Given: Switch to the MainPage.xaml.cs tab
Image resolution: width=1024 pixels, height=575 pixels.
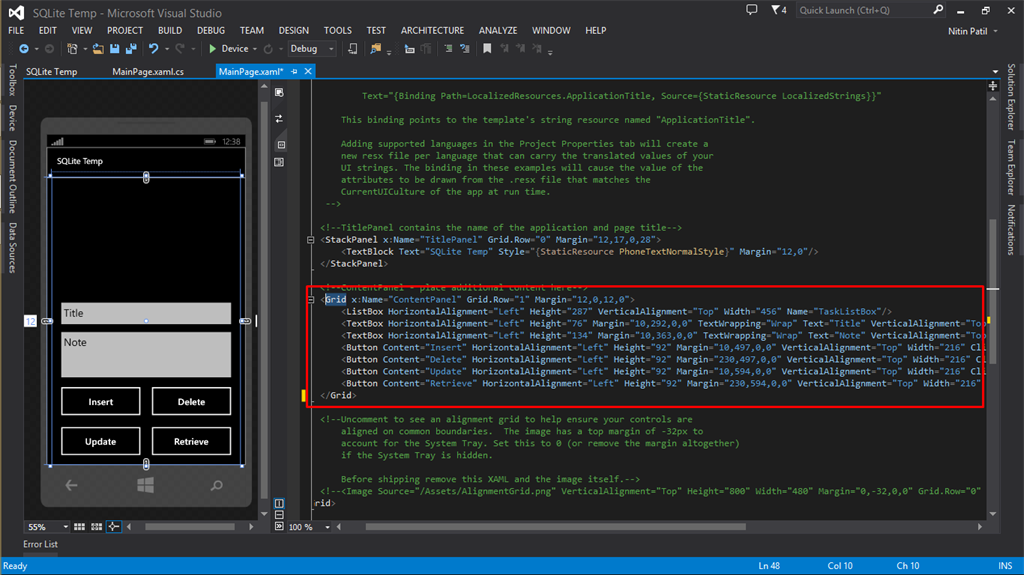Looking at the screenshot, I should [148, 72].
